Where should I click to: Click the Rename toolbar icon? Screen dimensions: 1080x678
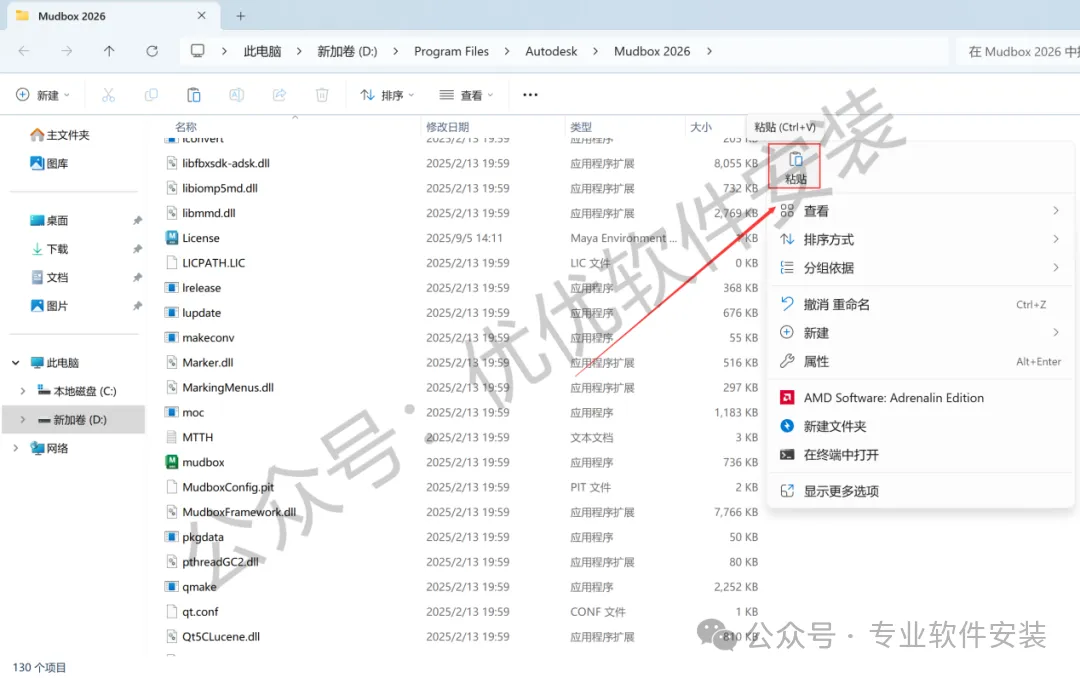[x=236, y=95]
